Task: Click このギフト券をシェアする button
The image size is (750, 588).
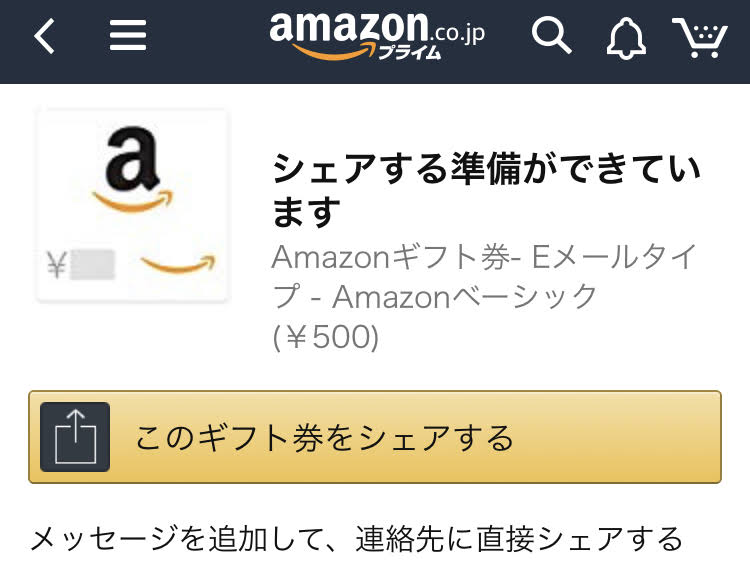Action: (x=375, y=437)
